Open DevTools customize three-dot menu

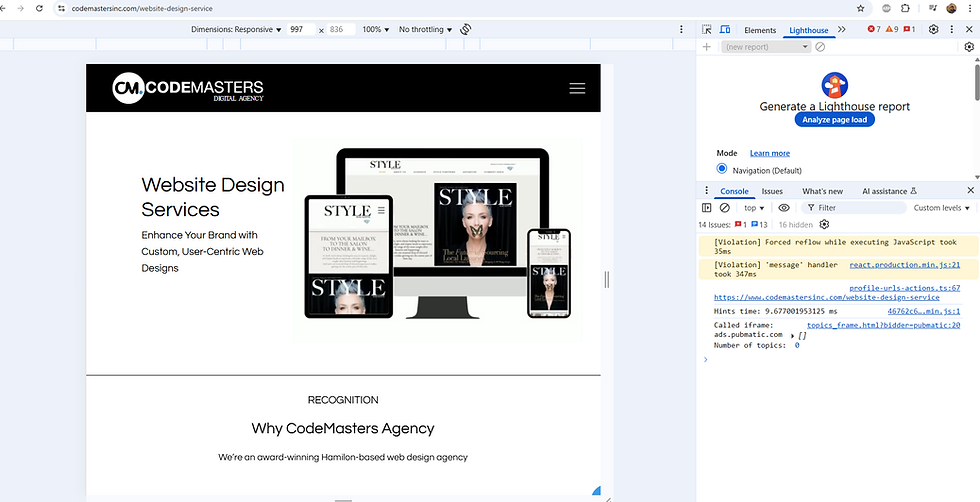pos(952,29)
